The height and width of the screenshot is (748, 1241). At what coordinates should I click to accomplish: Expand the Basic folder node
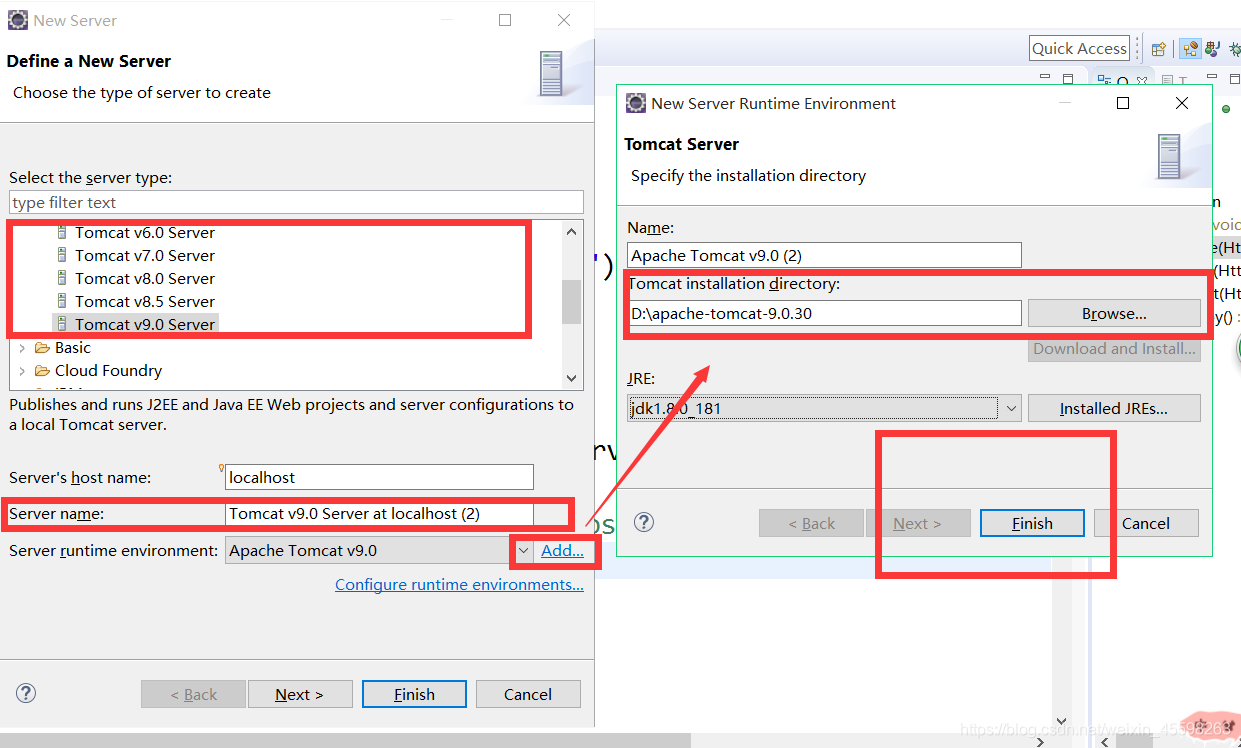(22, 348)
